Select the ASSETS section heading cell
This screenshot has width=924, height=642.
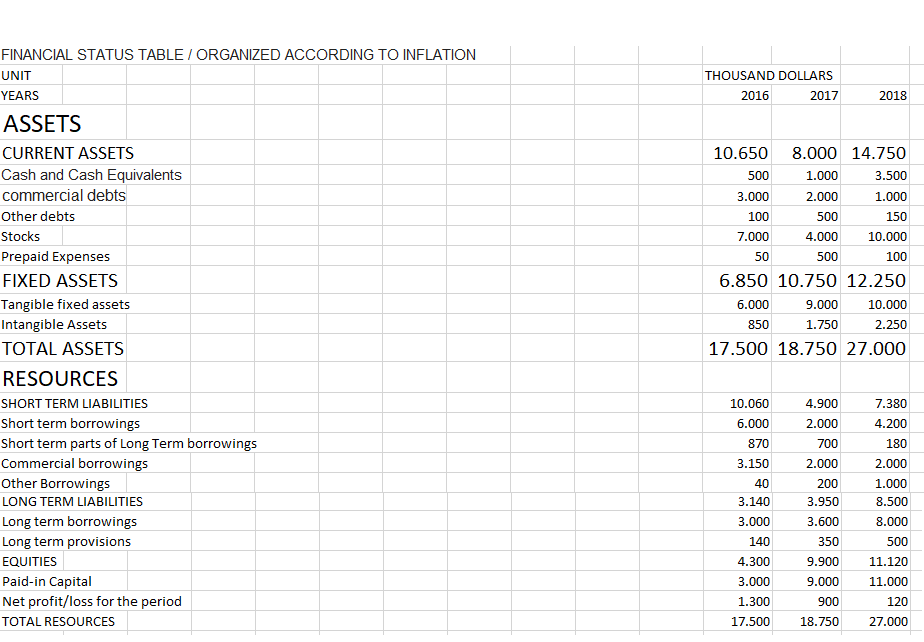point(41,123)
